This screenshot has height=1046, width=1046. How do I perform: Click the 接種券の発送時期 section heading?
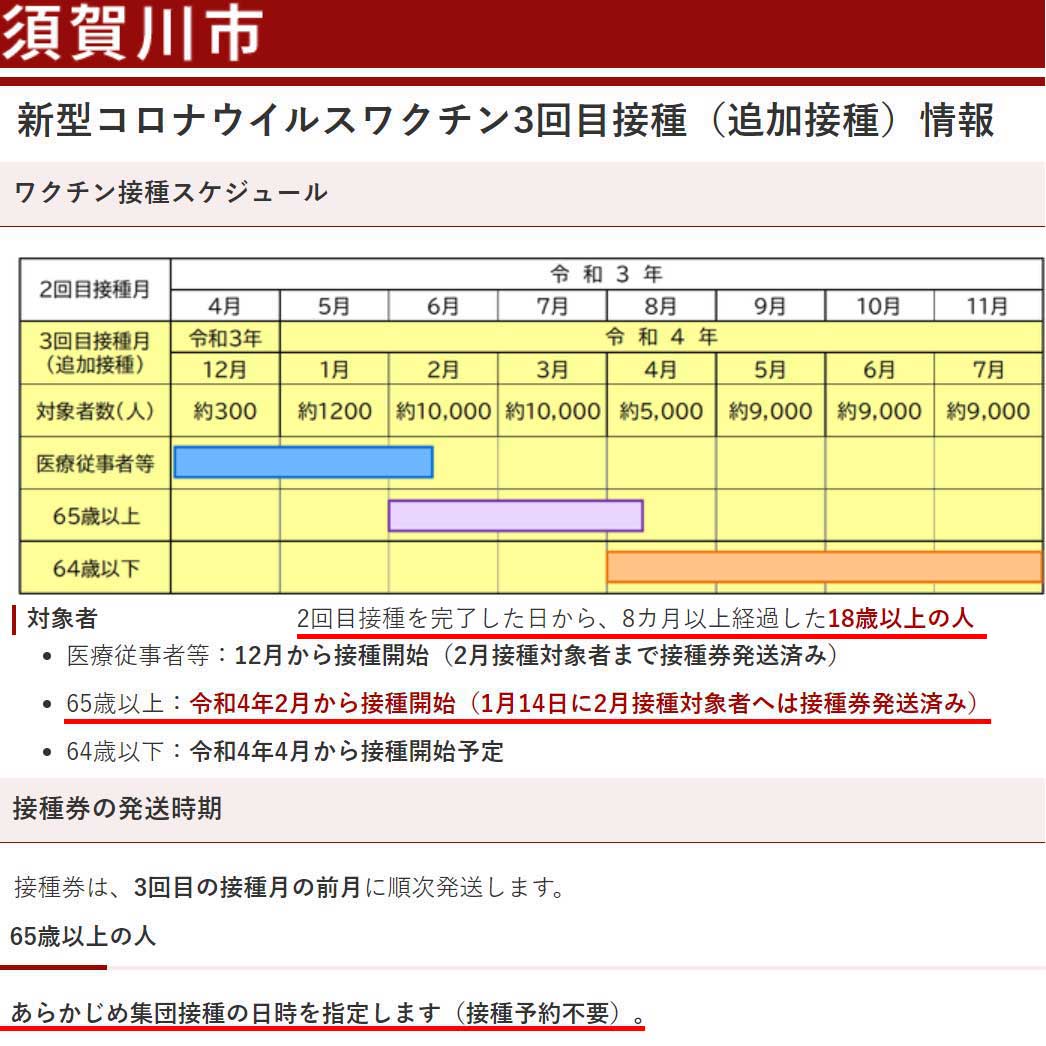click(117, 808)
